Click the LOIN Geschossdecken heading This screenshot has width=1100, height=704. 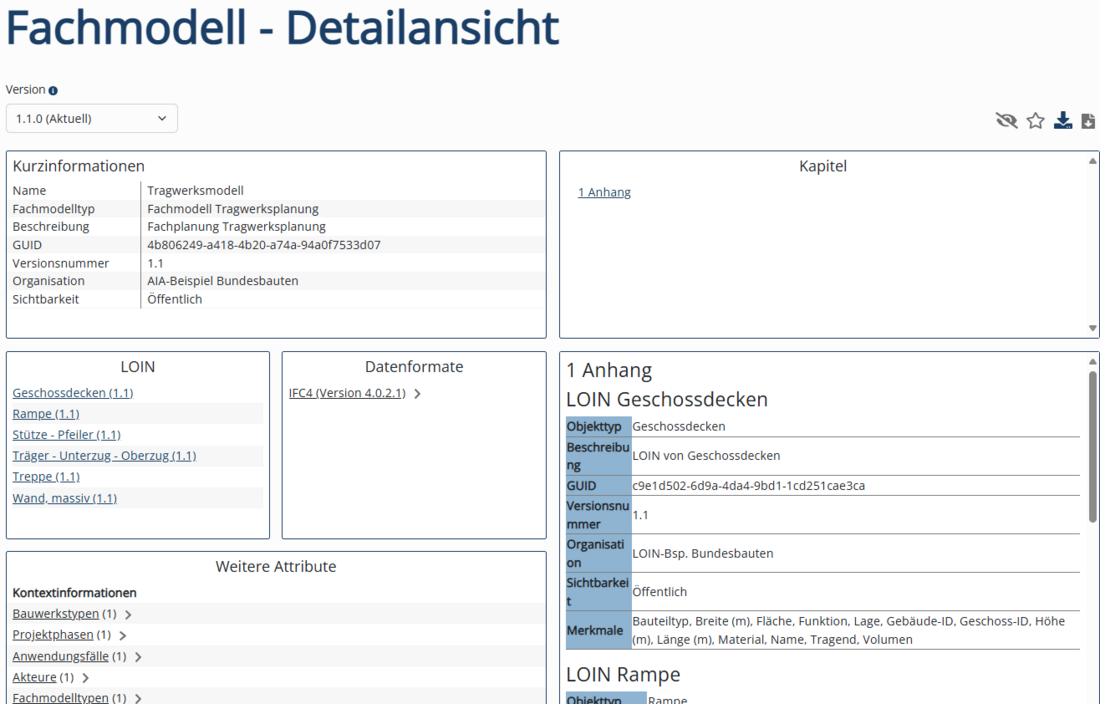click(x=666, y=400)
